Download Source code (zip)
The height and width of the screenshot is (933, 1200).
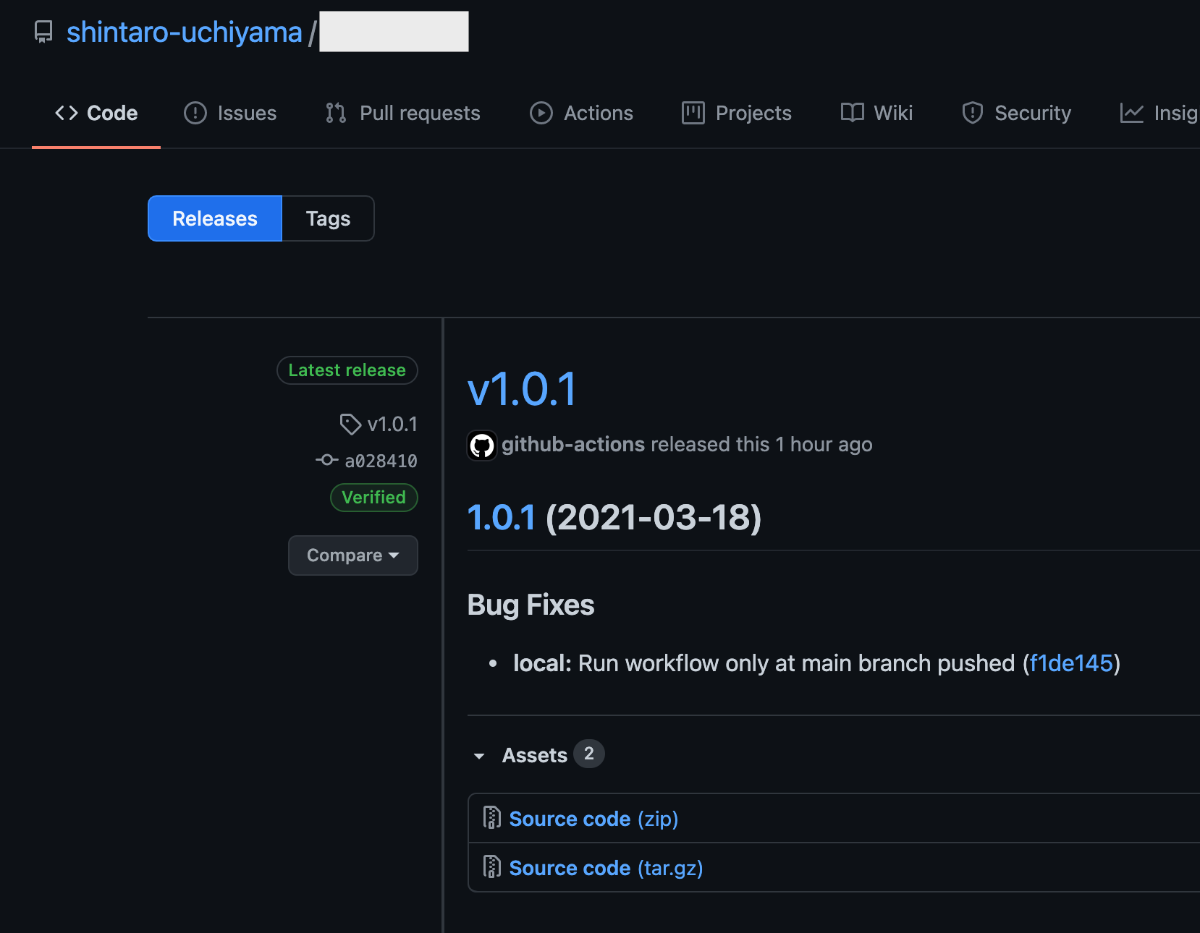tap(594, 819)
